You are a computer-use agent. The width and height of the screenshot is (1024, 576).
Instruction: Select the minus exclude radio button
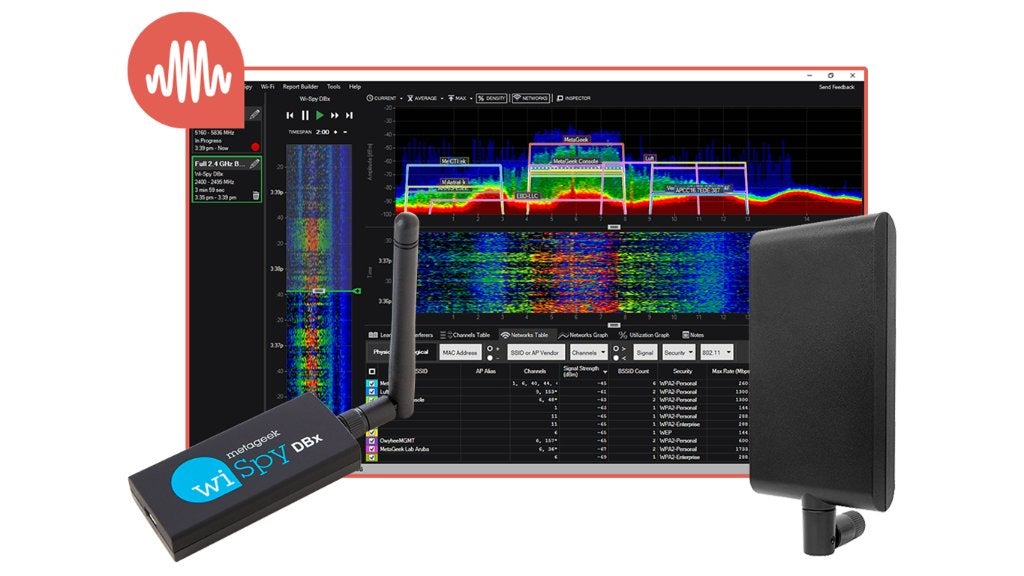click(x=490, y=358)
